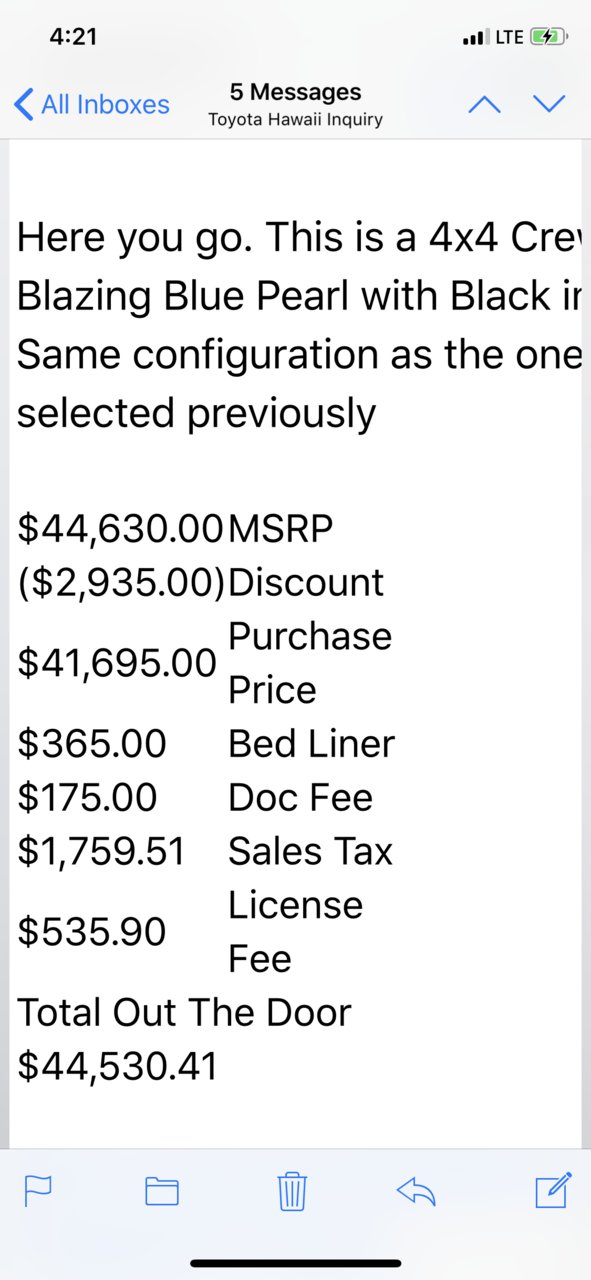Image resolution: width=591 pixels, height=1280 pixels.
Task: Tap the $41,695.00 purchase price
Action: (x=117, y=662)
